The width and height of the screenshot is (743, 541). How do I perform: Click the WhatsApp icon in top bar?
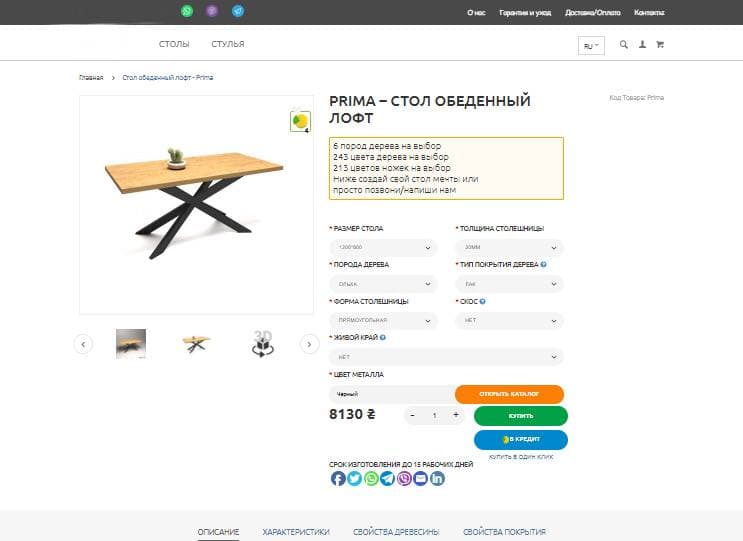tap(186, 11)
